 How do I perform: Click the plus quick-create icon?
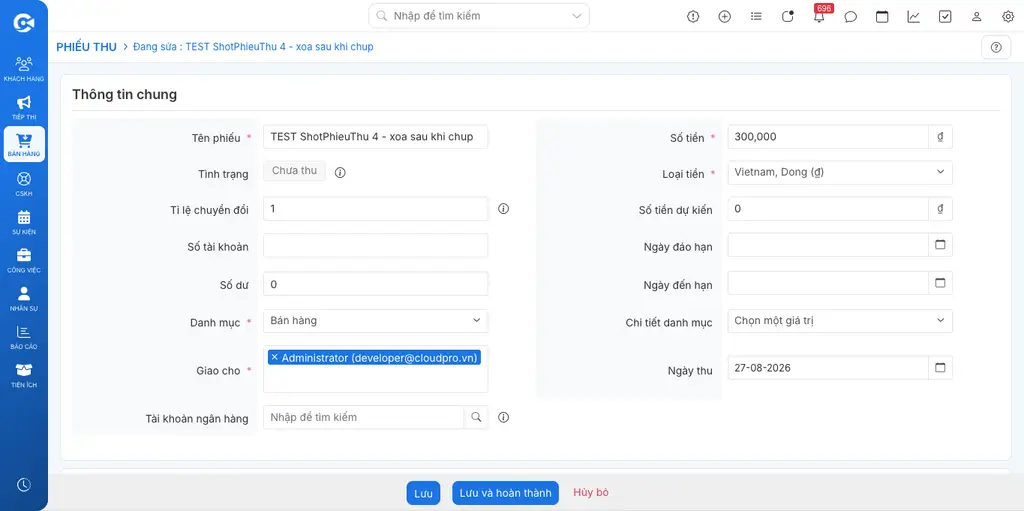pyautogui.click(x=724, y=16)
